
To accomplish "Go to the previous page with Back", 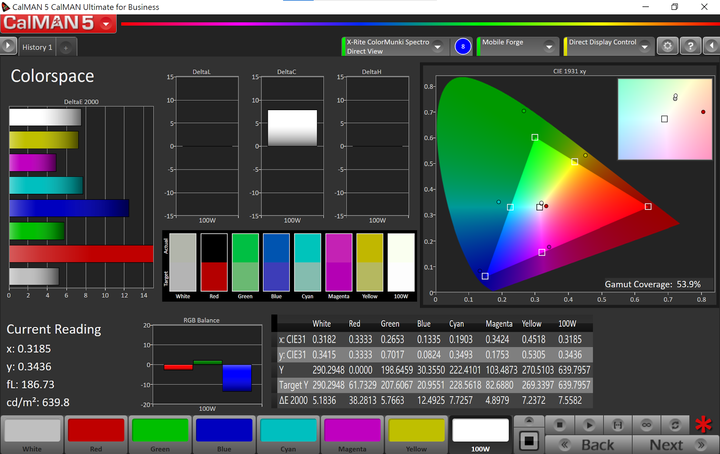I will point(589,444).
